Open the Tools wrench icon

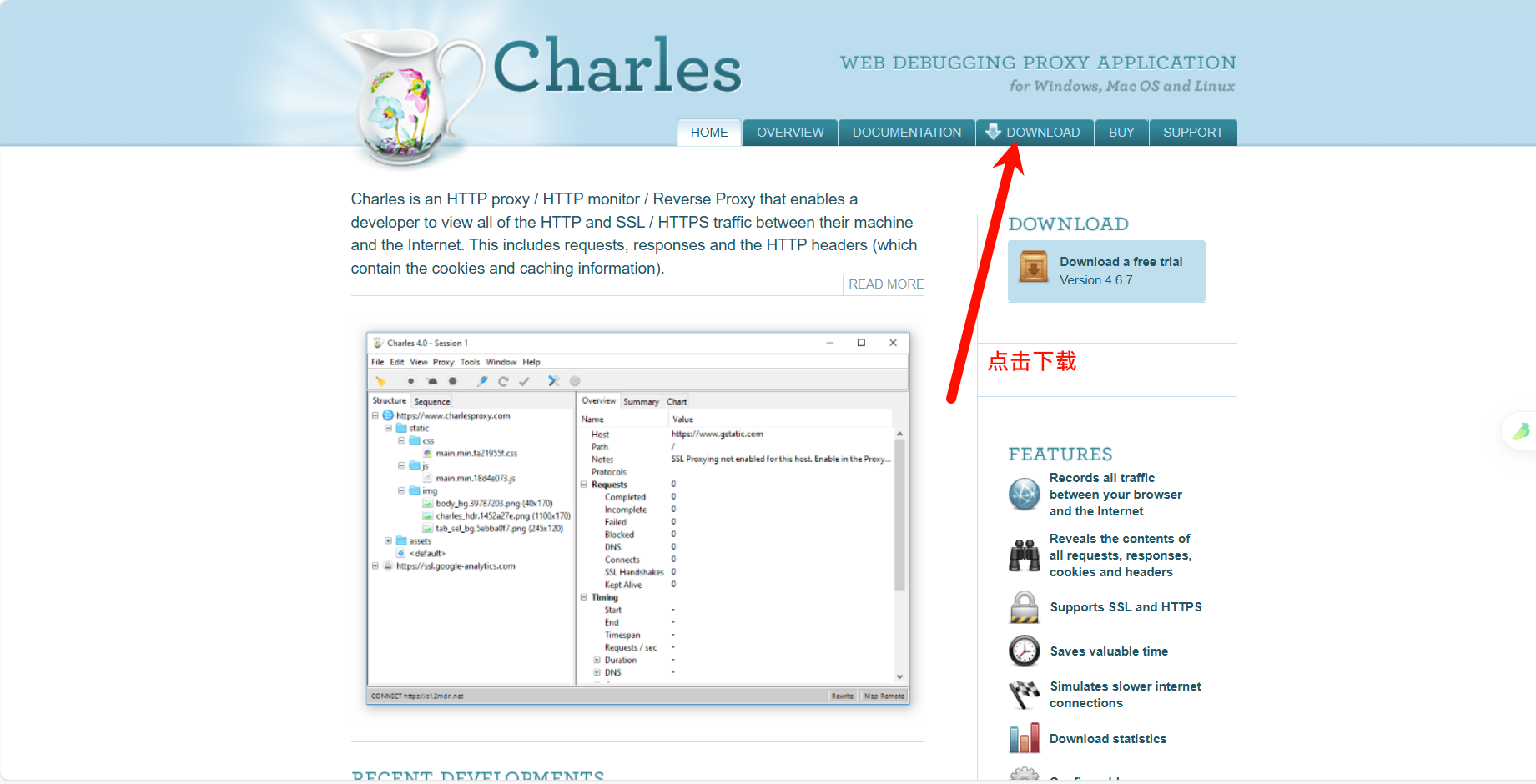553,381
